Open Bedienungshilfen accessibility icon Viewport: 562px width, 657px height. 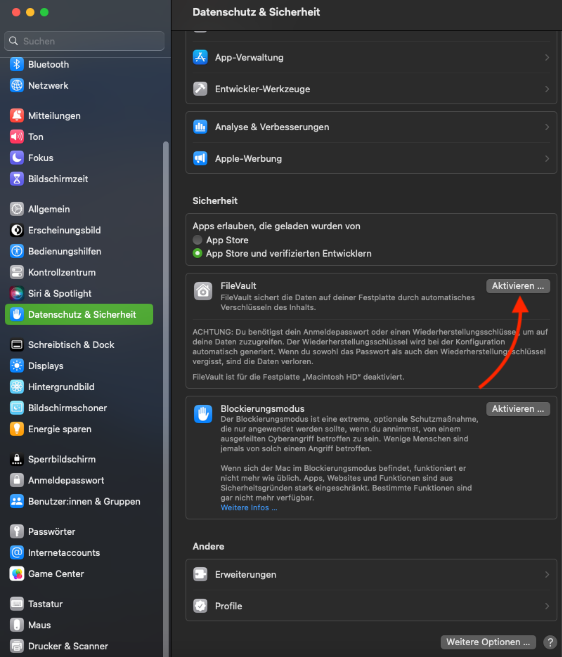pos(17,251)
